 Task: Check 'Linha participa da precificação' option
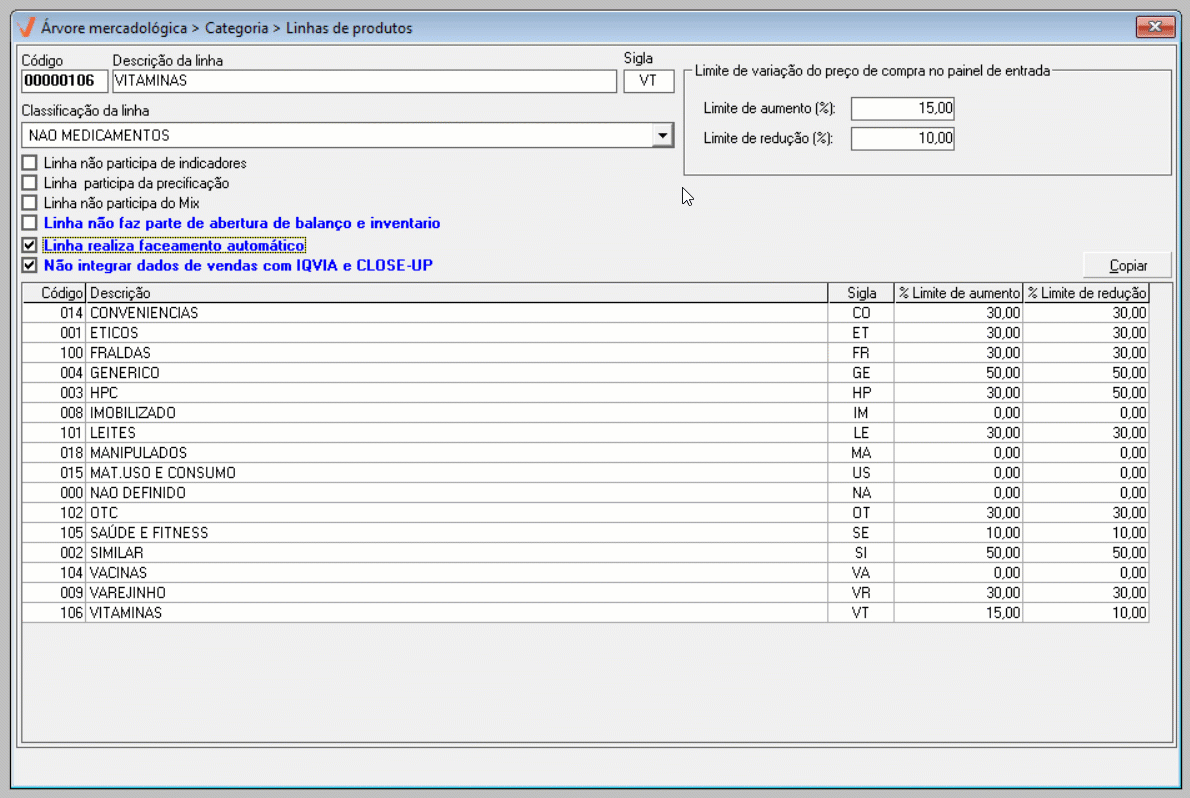tap(31, 183)
